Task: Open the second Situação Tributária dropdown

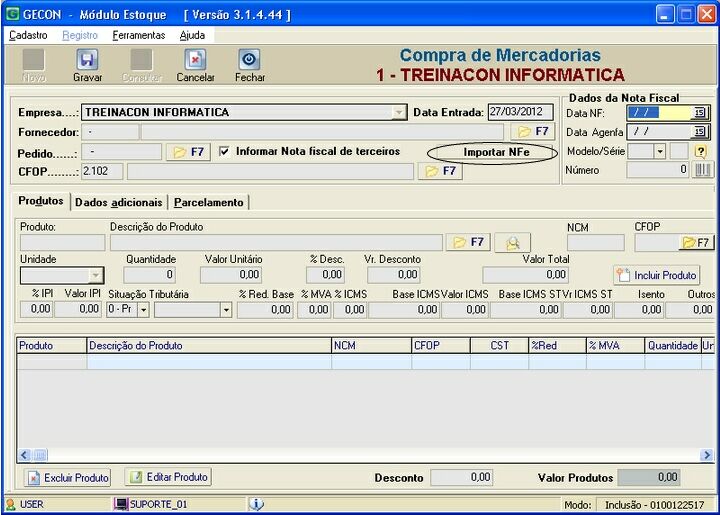Action: pos(226,310)
